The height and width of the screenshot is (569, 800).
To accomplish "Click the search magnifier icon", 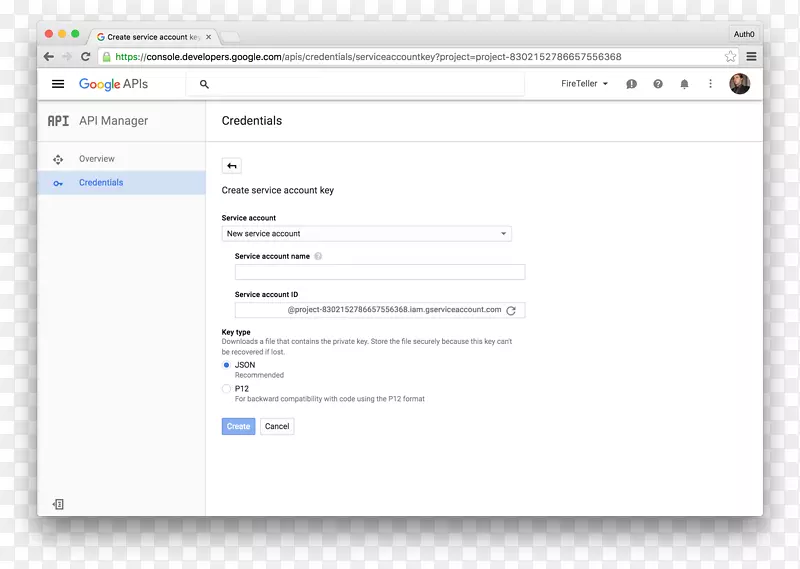I will [204, 84].
